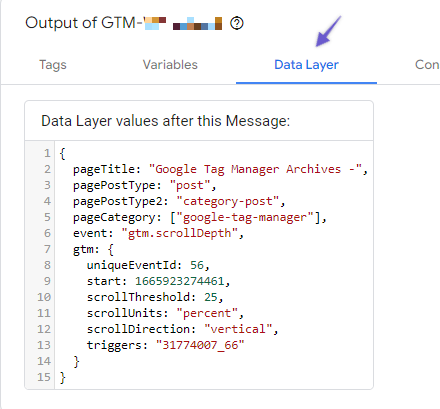Screen dimensions: 440x409
Task: Click the uniqueEventId value 56
Action: pos(197,265)
